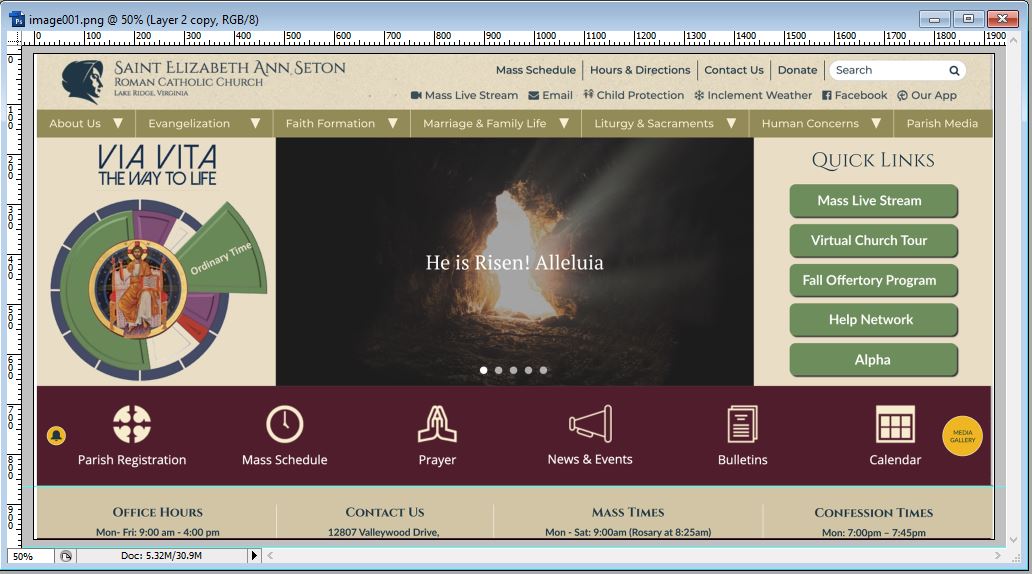
Task: Click the yellow notification bell icon
Action: [57, 436]
